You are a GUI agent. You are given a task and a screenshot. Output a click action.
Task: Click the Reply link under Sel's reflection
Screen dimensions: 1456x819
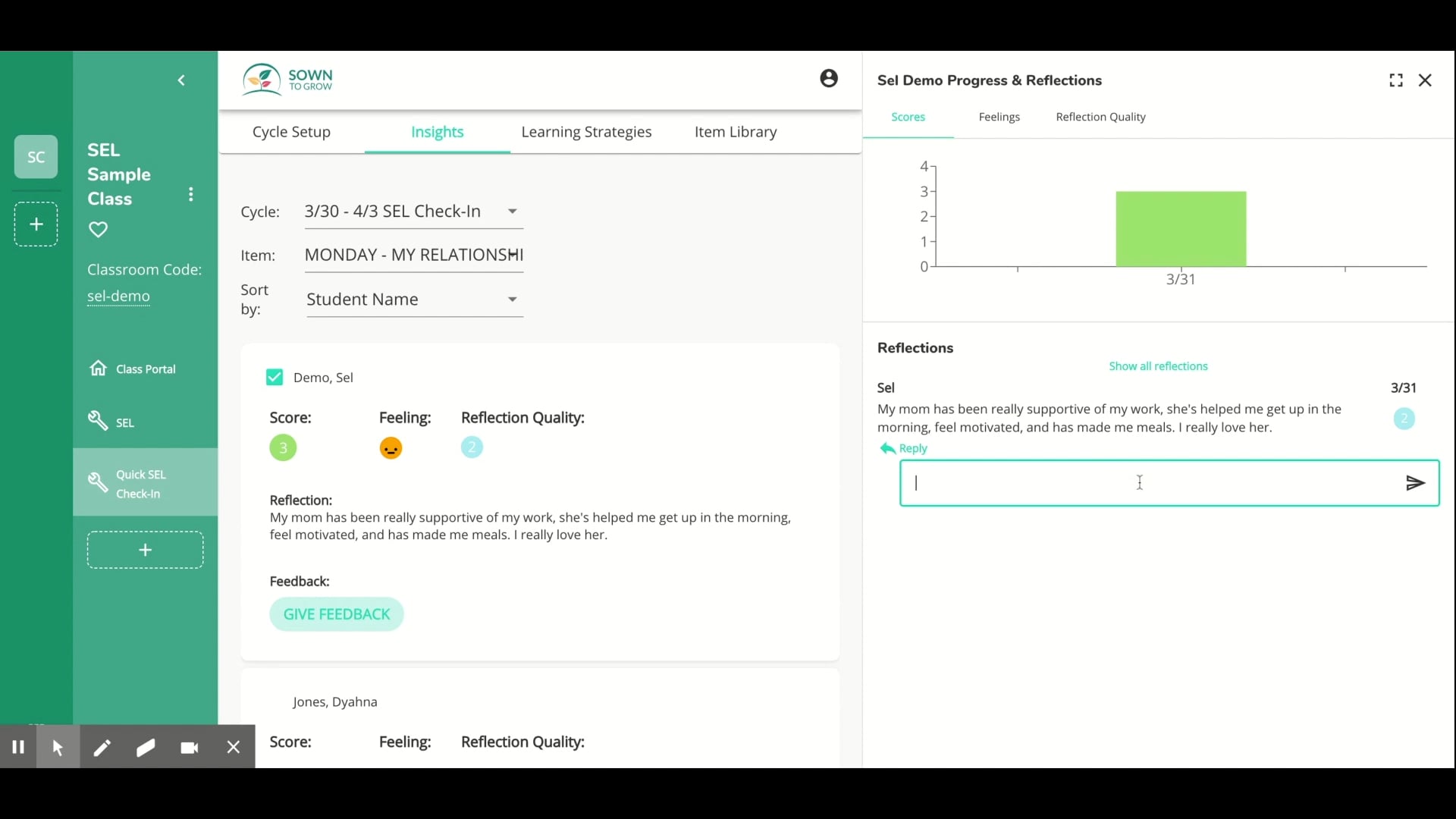904,449
